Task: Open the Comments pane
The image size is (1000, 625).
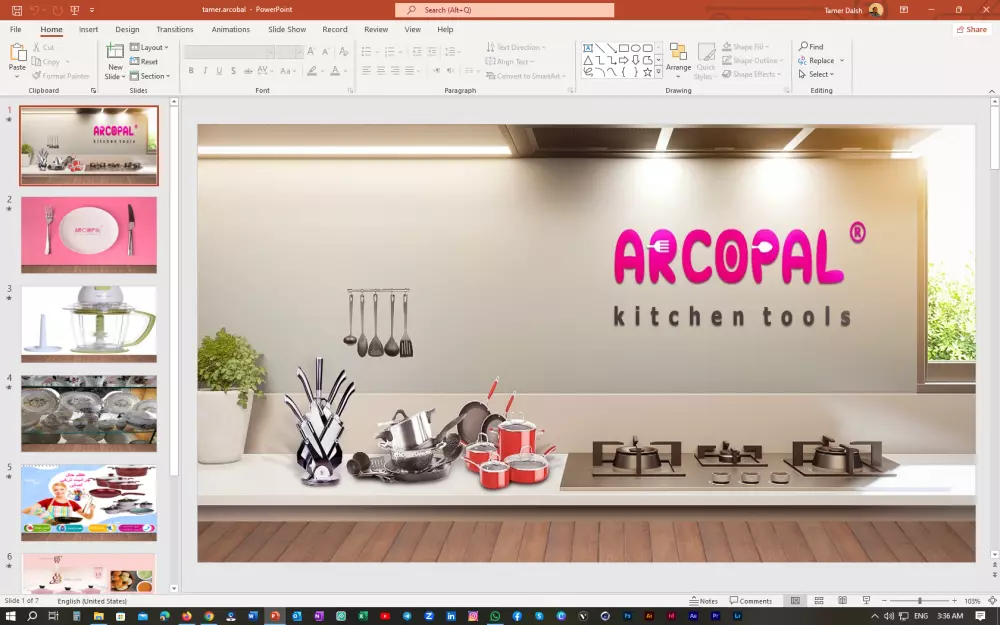Action: (x=751, y=600)
